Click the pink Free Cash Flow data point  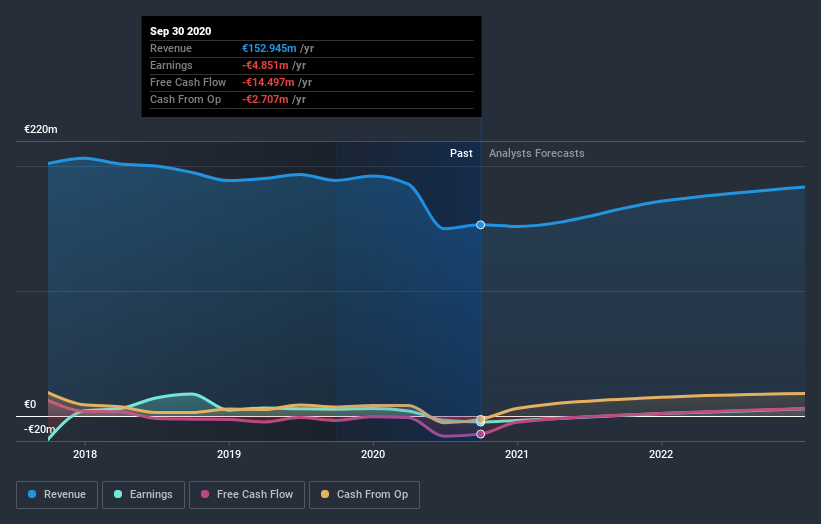coord(480,434)
